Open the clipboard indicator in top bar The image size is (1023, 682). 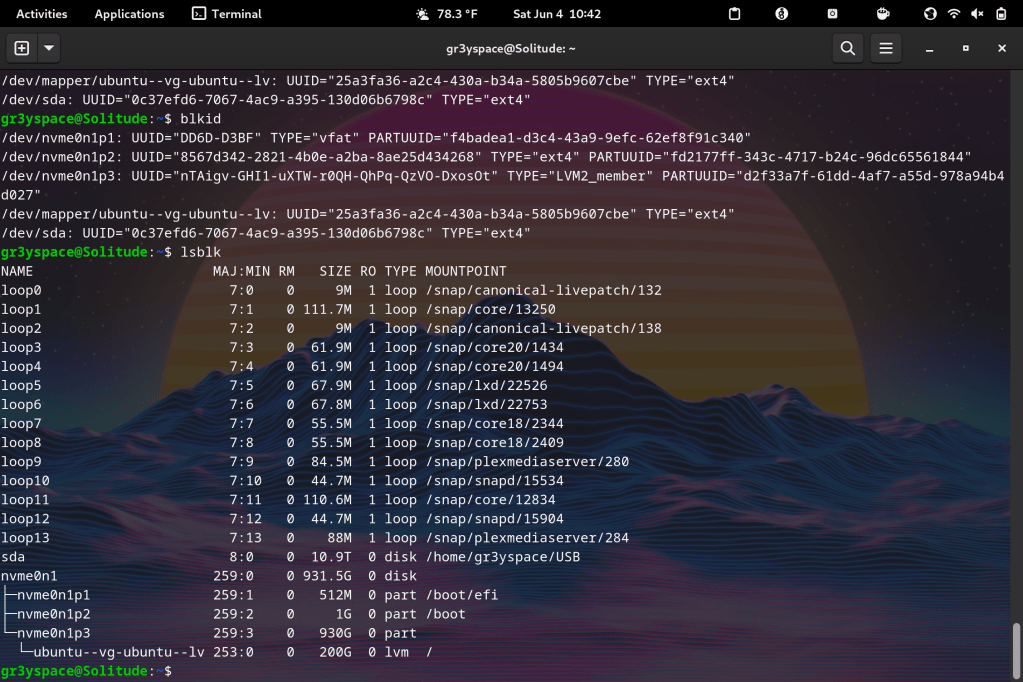[734, 14]
